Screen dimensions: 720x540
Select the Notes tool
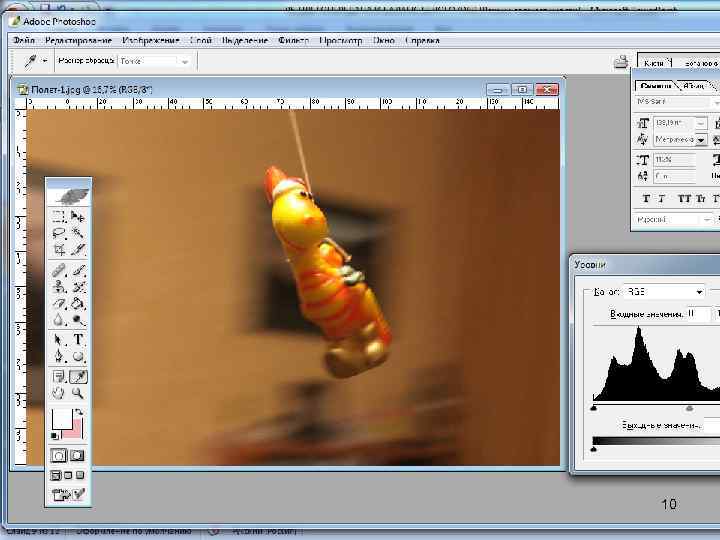[58, 377]
